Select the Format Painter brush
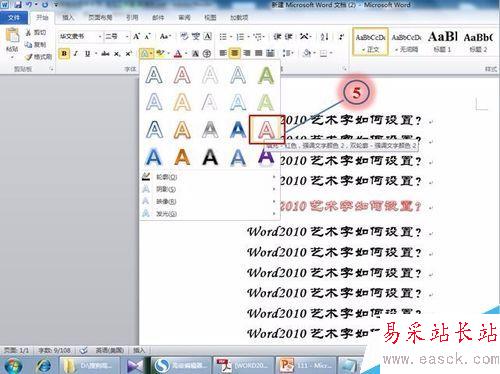The image size is (500, 374). 29,56
